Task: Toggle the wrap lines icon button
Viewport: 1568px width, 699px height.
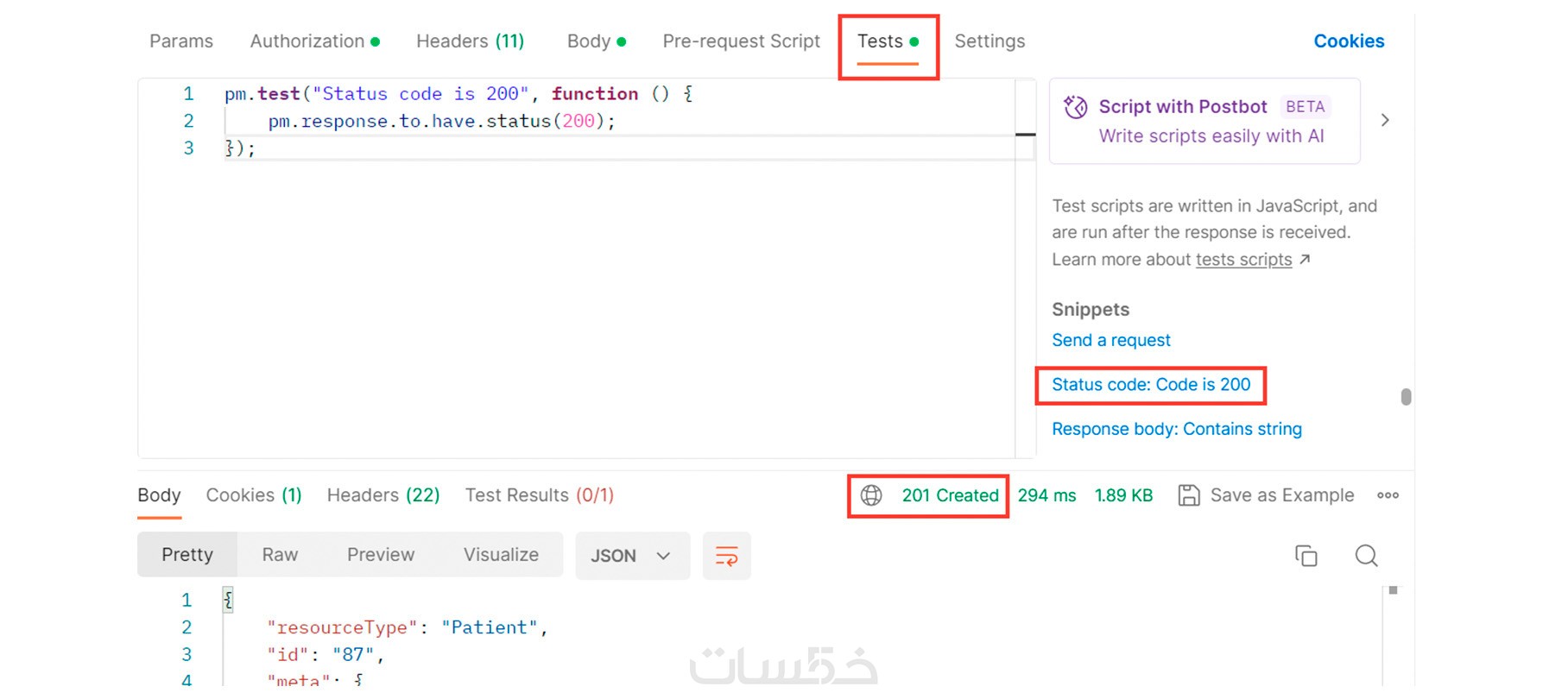Action: pyautogui.click(x=726, y=556)
